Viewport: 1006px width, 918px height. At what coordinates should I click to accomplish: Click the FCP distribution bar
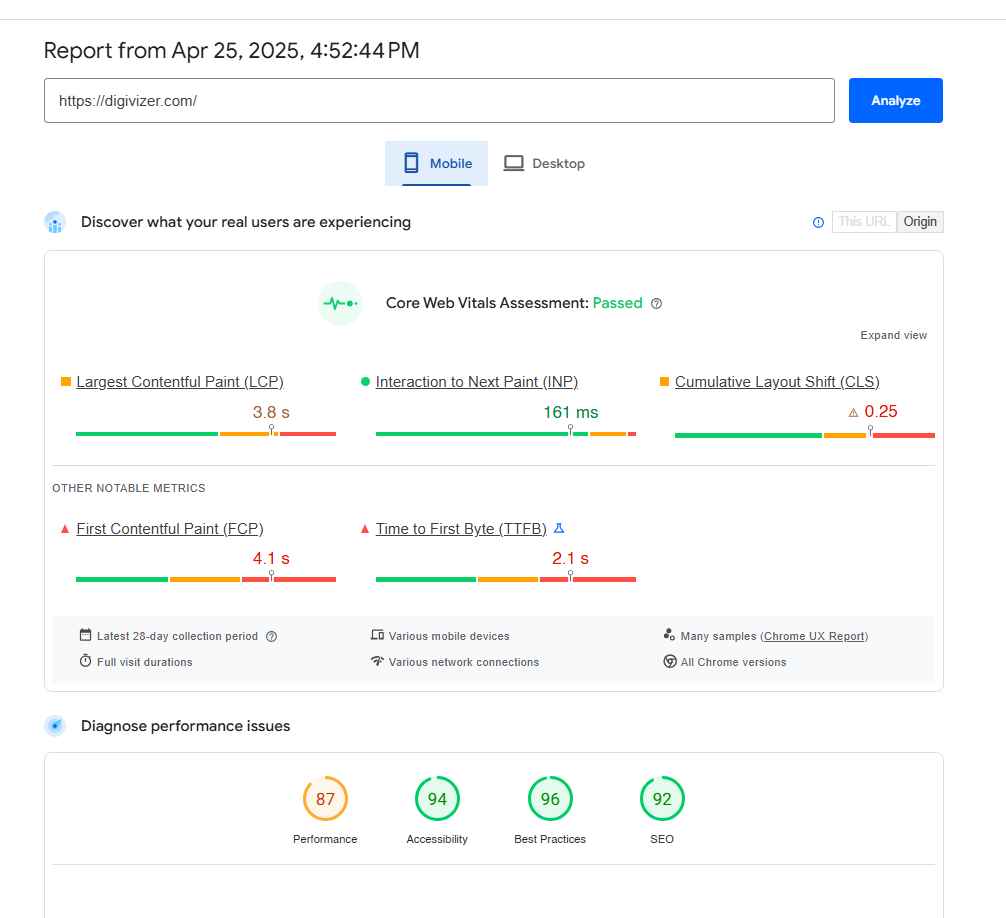click(x=206, y=579)
